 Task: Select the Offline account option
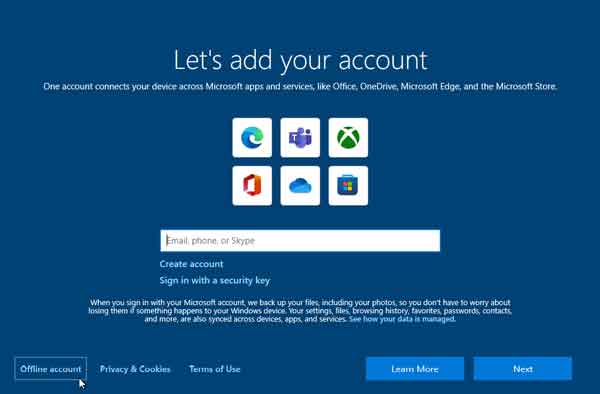[x=51, y=369]
